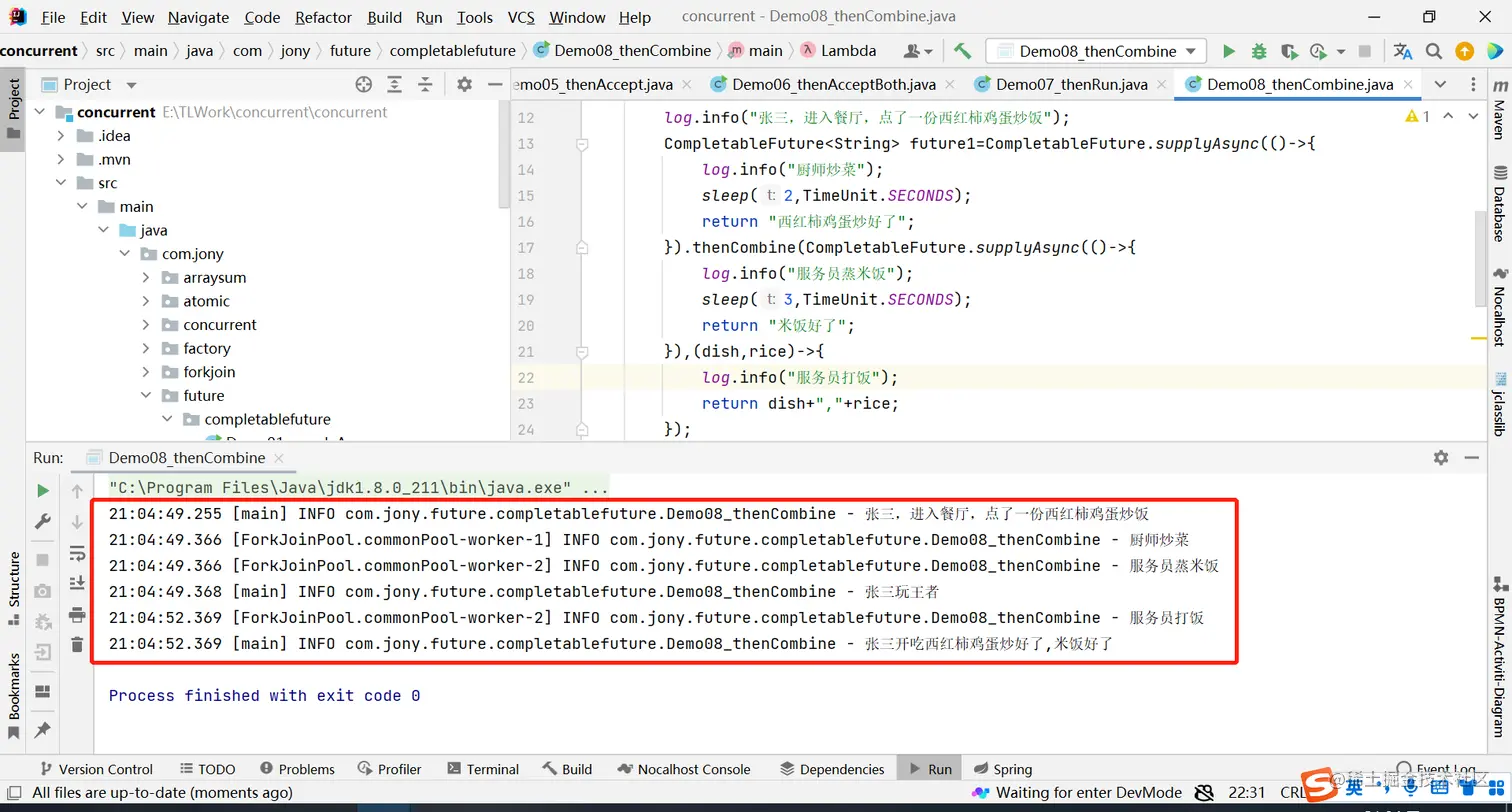The height and width of the screenshot is (812, 1512).
Task: Expand the .idea folder
Action: [61, 136]
